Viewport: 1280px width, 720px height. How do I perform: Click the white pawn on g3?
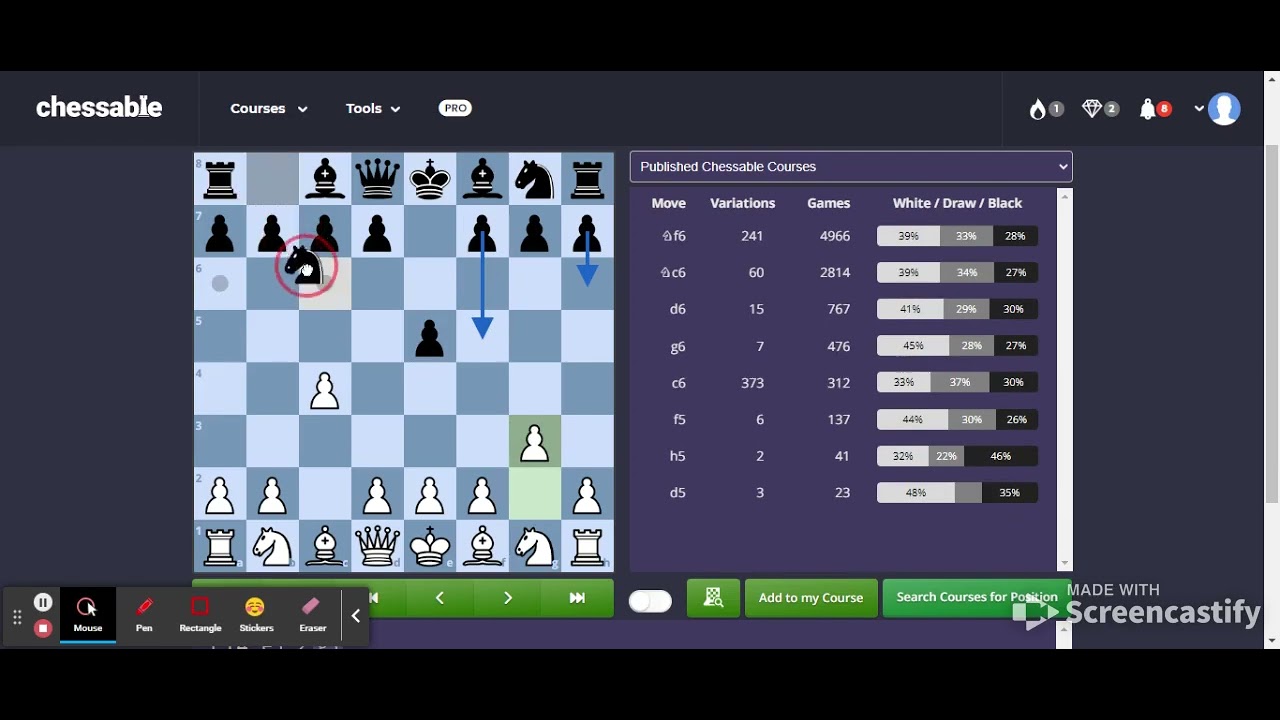[535, 441]
